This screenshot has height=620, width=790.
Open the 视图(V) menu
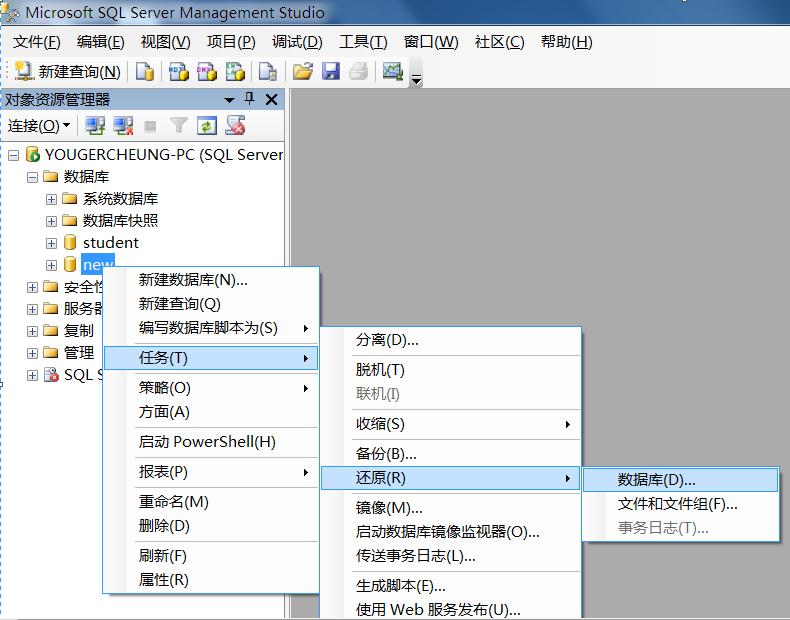click(166, 42)
